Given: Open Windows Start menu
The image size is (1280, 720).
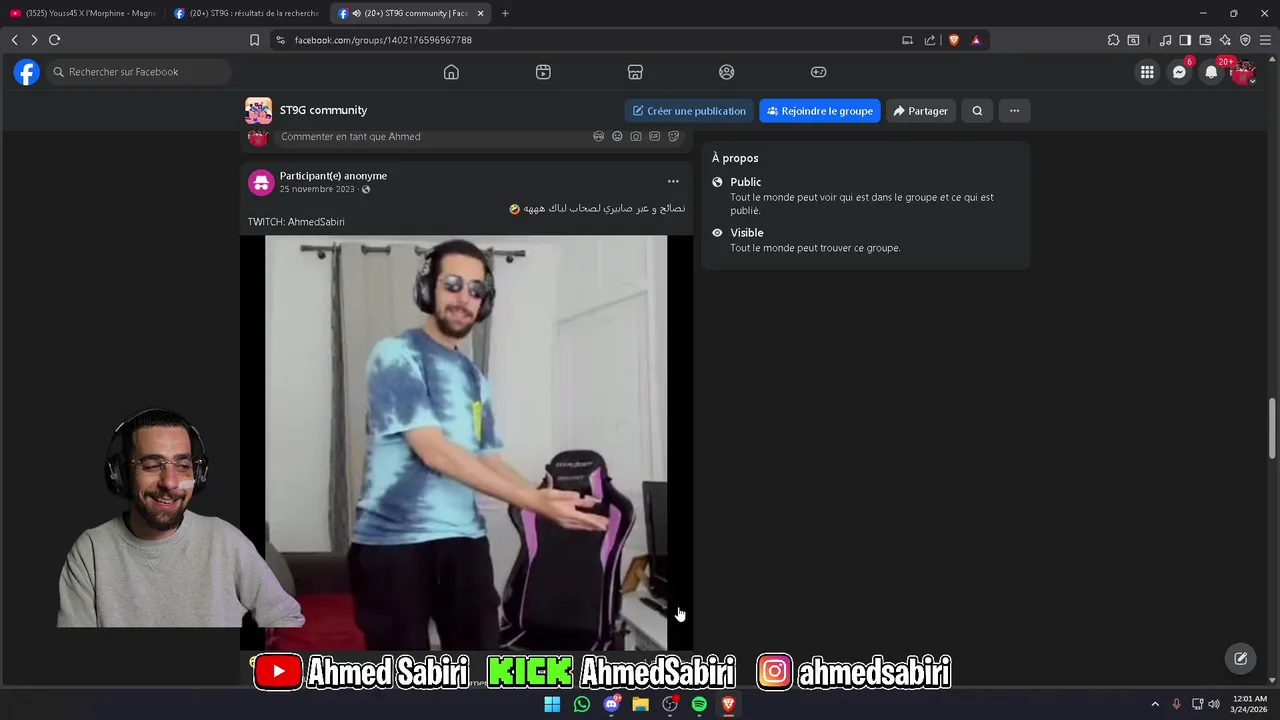Looking at the screenshot, I should [552, 704].
